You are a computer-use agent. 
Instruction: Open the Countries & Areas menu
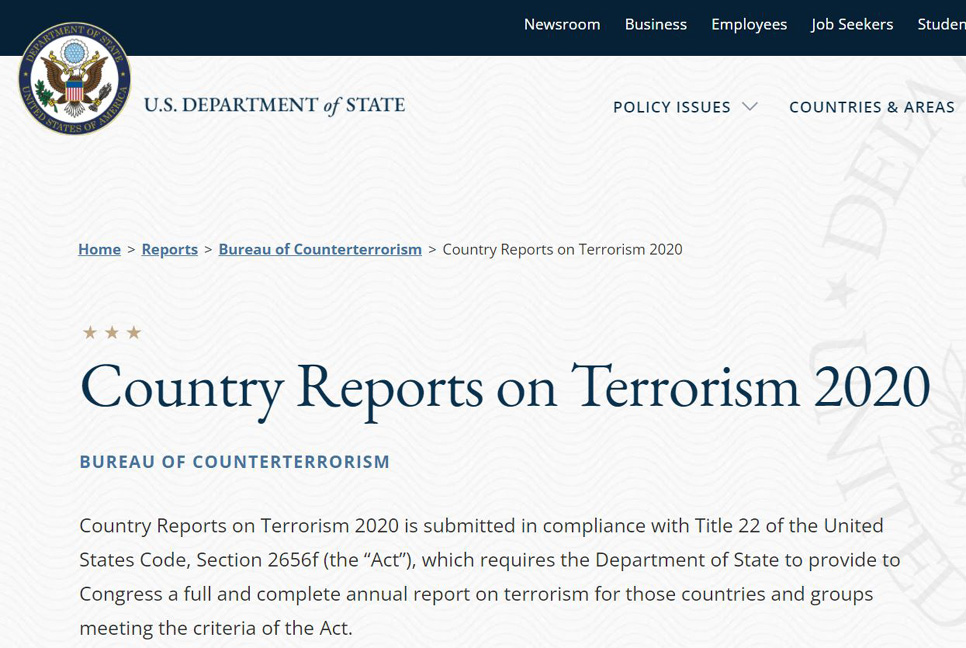[x=872, y=107]
